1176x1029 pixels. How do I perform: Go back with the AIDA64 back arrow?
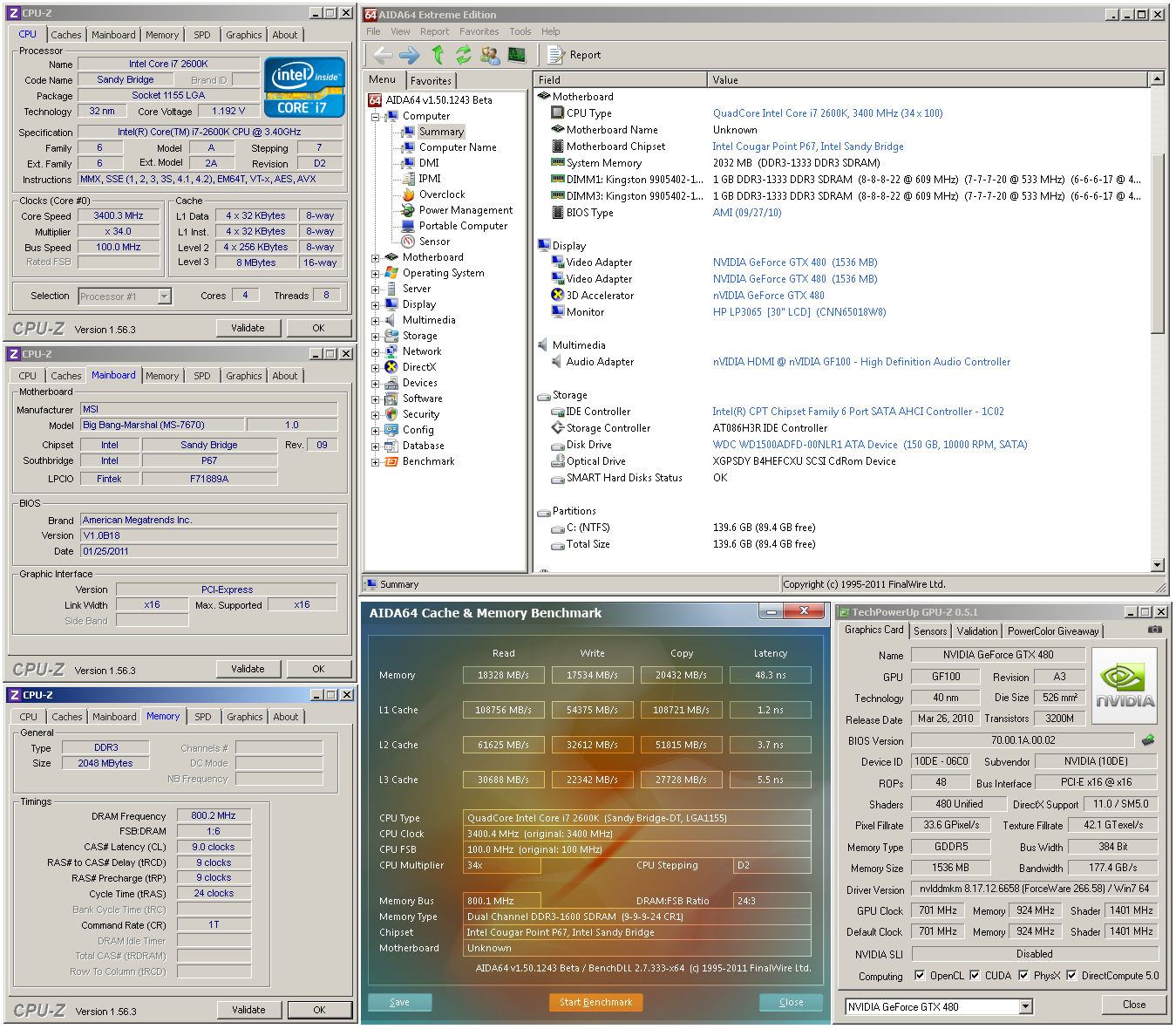click(383, 55)
